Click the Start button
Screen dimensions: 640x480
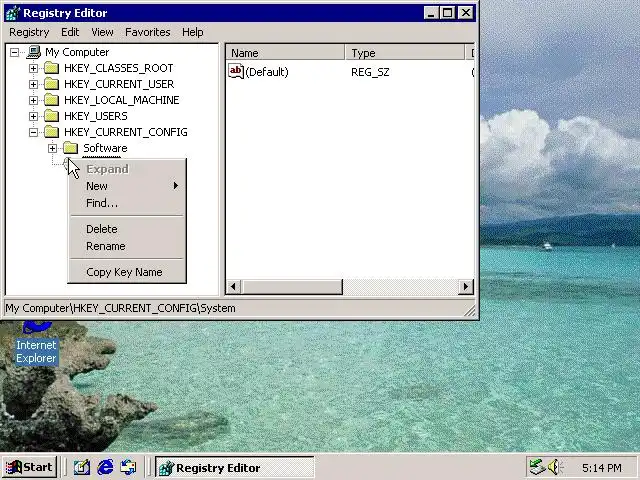[29, 467]
